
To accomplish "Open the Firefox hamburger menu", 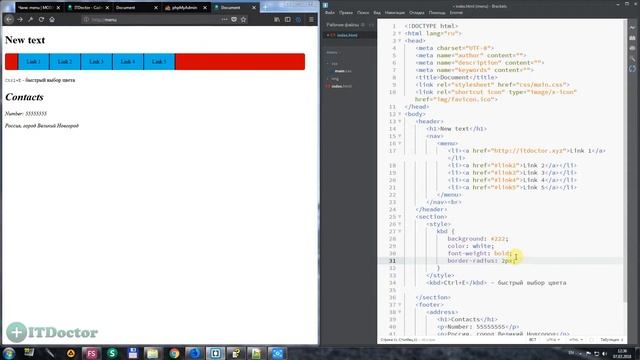I will (311, 19).
